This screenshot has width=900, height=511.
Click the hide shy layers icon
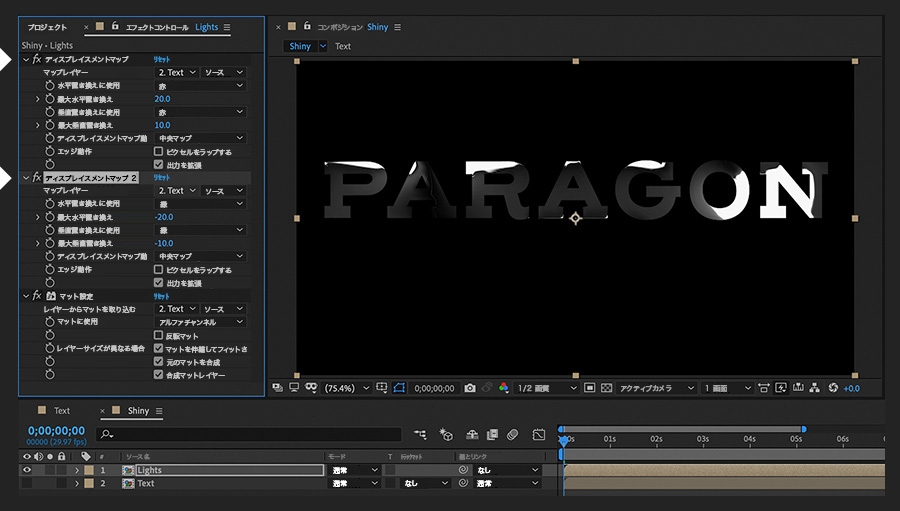(472, 435)
